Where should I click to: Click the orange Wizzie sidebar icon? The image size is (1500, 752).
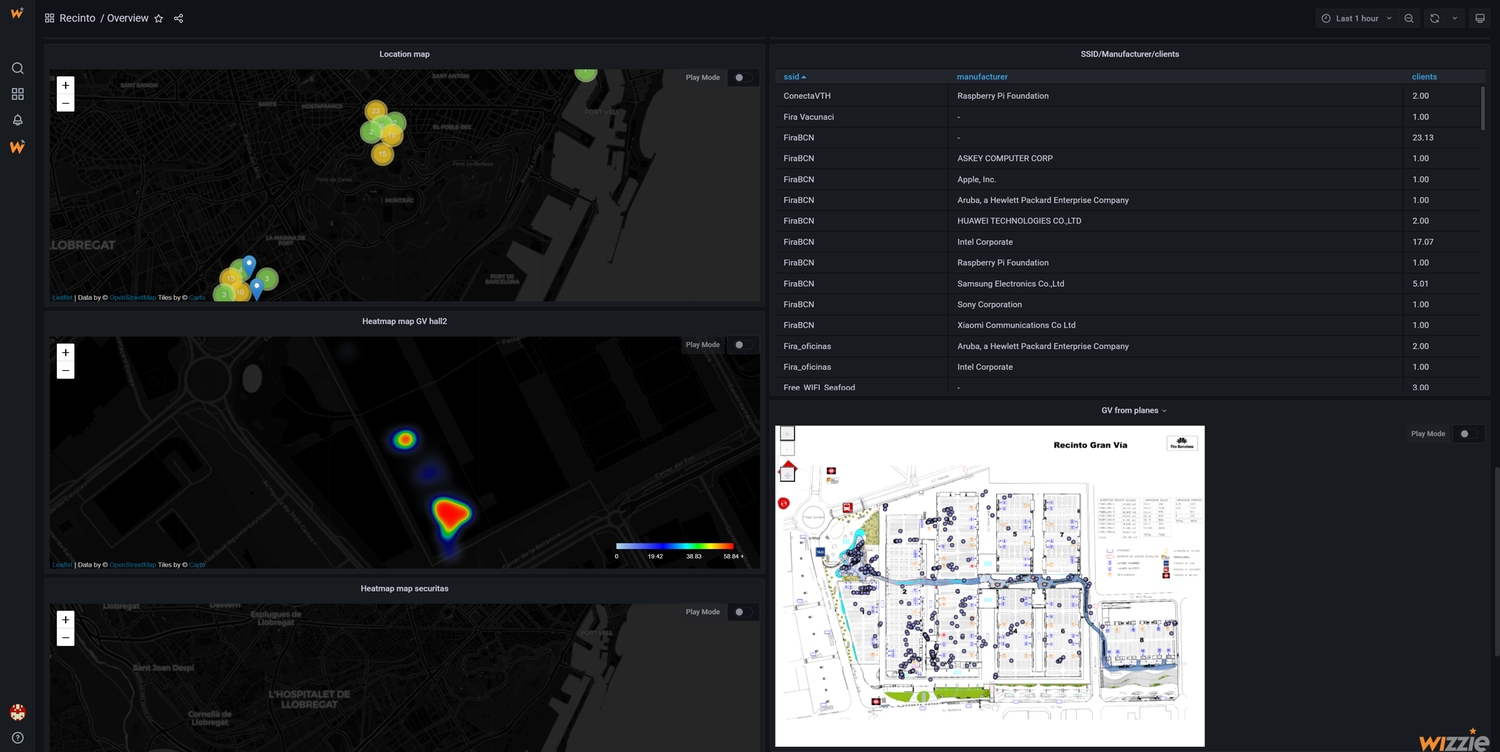coord(17,146)
